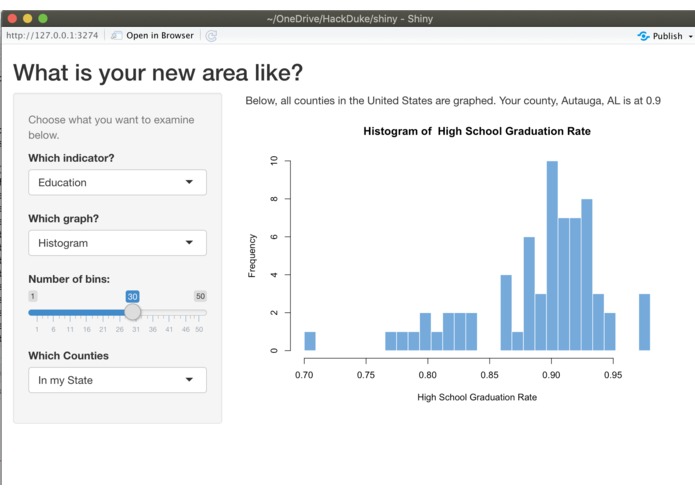The height and width of the screenshot is (494, 695).
Task: Click the High School Graduation Rate x-axis label
Action: tap(477, 397)
